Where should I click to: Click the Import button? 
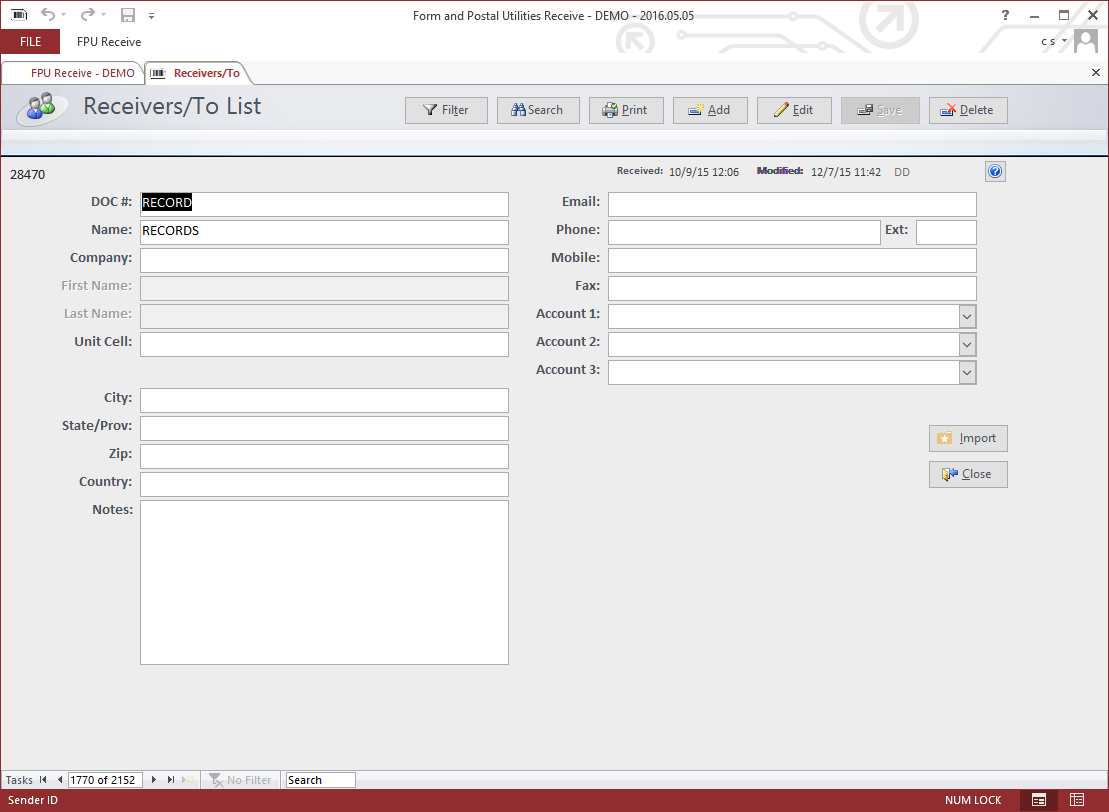(967, 438)
